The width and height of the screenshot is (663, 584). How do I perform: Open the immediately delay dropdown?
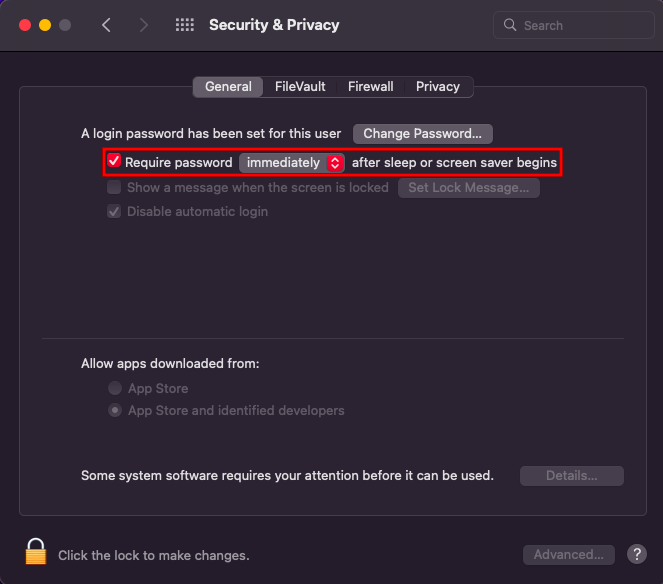292,163
